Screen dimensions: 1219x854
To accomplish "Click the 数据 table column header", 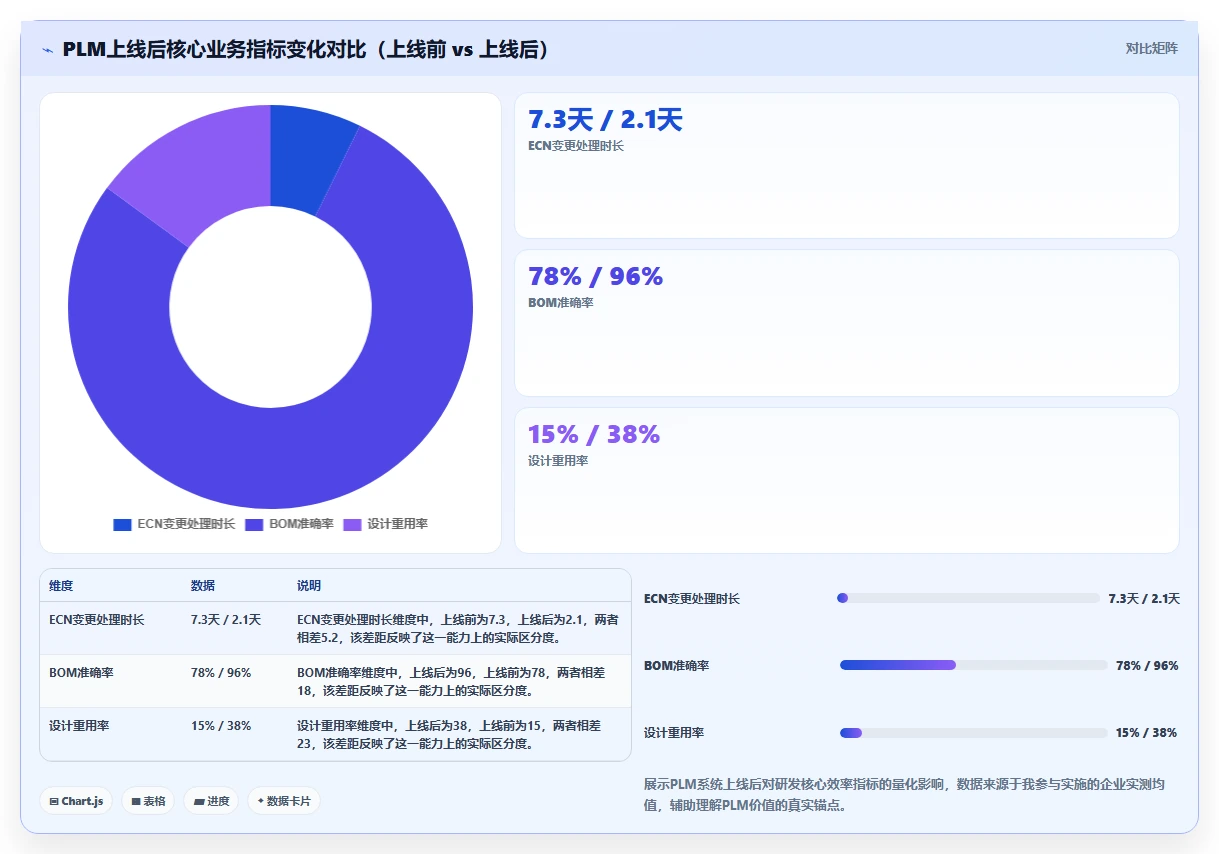I will click(x=203, y=586).
